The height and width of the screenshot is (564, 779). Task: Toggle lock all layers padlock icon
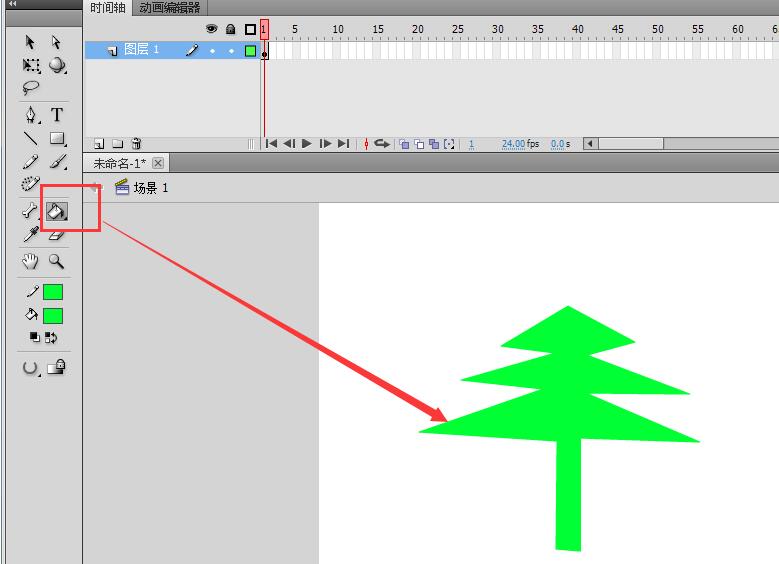click(230, 29)
